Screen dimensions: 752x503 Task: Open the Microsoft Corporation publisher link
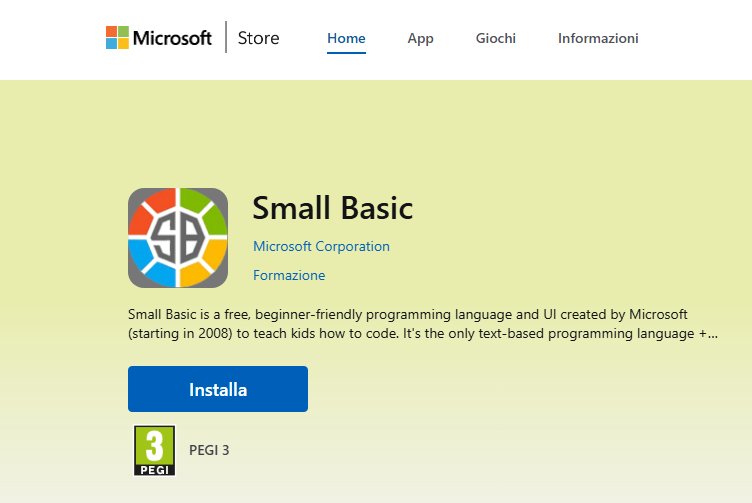coord(321,246)
